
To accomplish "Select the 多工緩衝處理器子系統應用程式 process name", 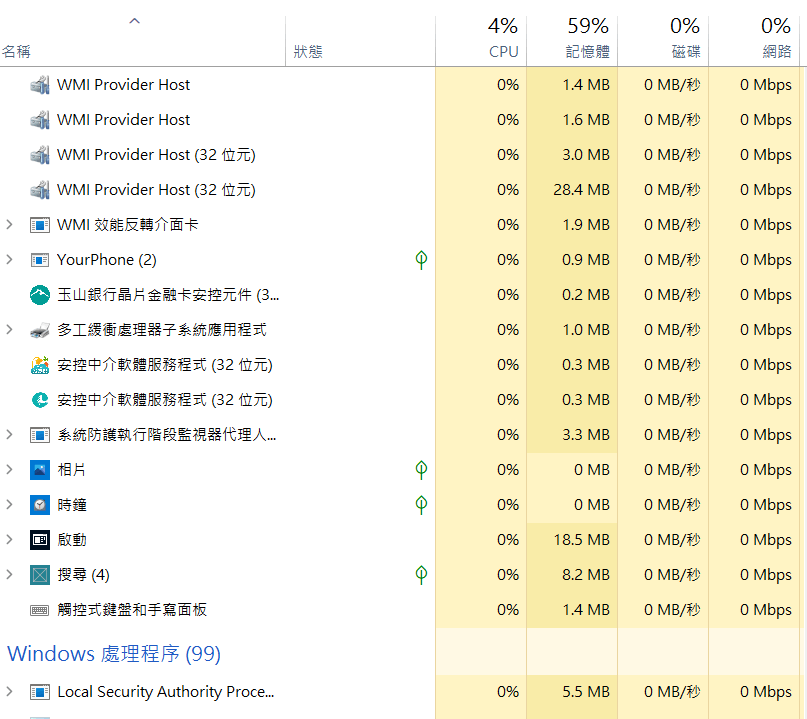I will point(162,330).
